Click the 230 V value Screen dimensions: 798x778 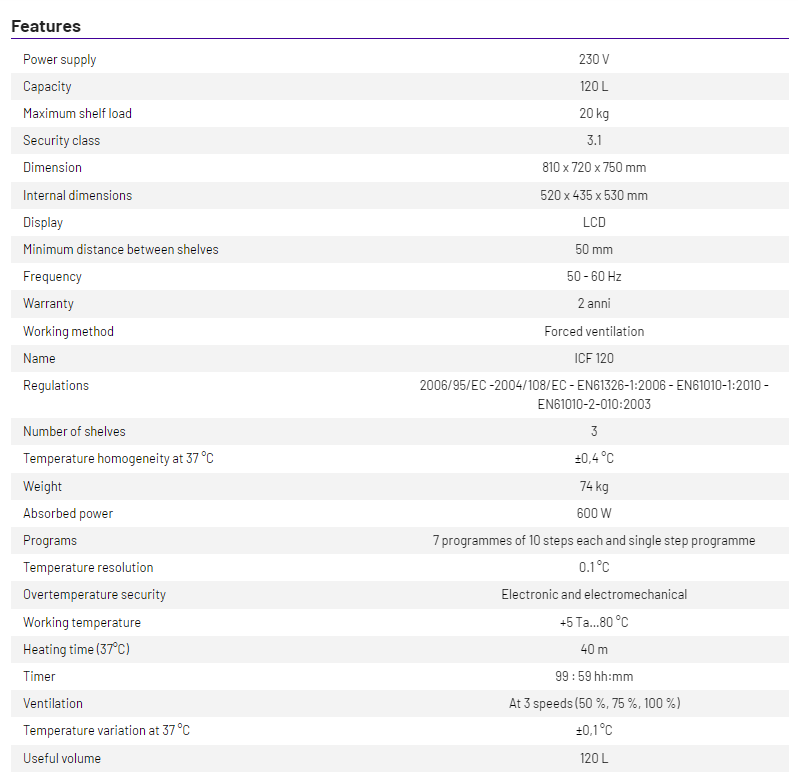coord(594,60)
